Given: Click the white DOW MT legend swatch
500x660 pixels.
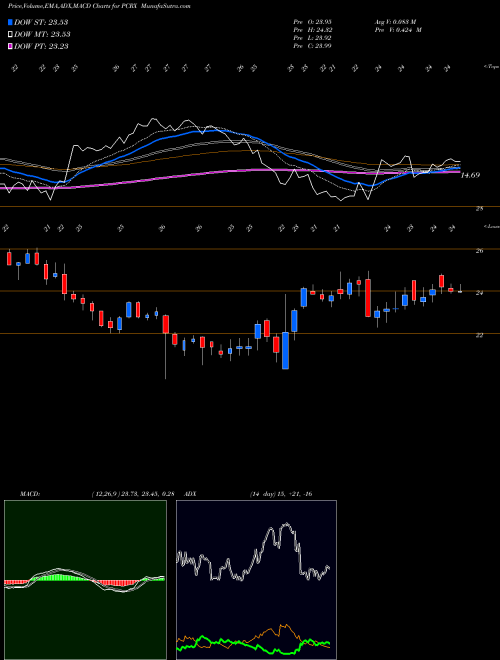Looking at the screenshot, I should click(x=10, y=34).
